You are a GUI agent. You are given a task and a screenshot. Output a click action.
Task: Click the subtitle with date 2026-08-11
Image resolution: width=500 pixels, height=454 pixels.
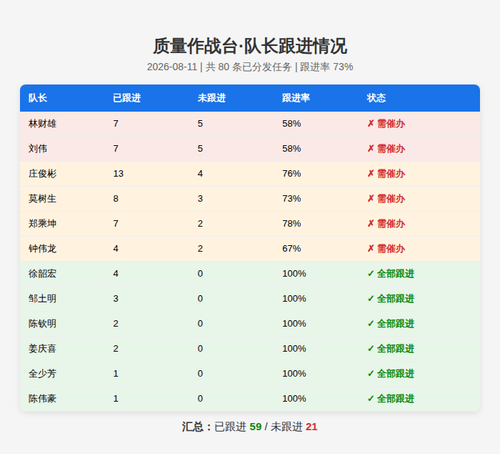tap(250, 67)
